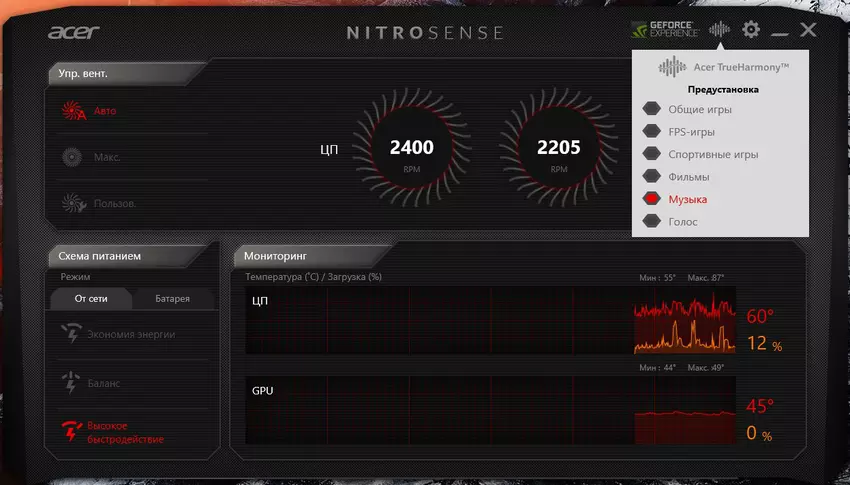Minimize the NitroSense window
The width and height of the screenshot is (850, 485).
780,32
